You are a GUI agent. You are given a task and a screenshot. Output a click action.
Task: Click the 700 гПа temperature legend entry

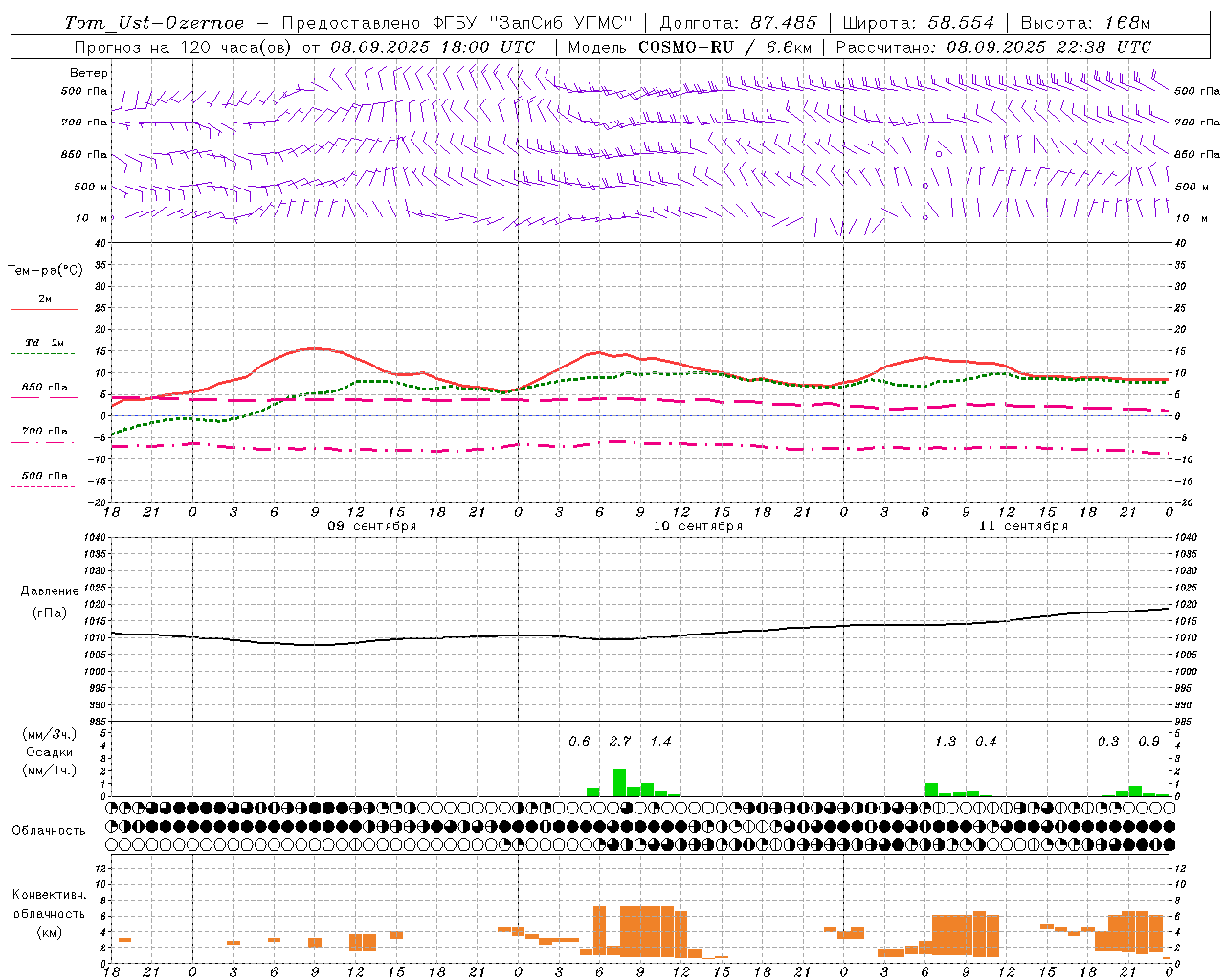click(x=44, y=435)
